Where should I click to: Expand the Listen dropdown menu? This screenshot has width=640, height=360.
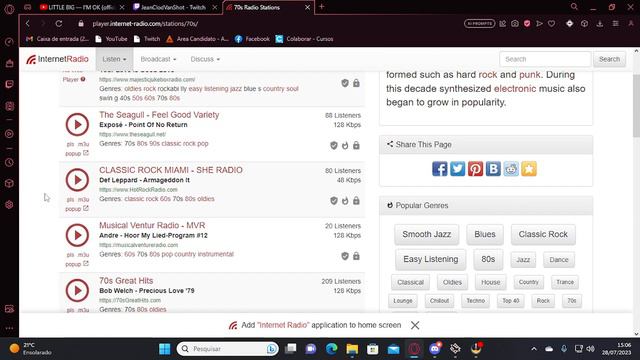[114, 59]
